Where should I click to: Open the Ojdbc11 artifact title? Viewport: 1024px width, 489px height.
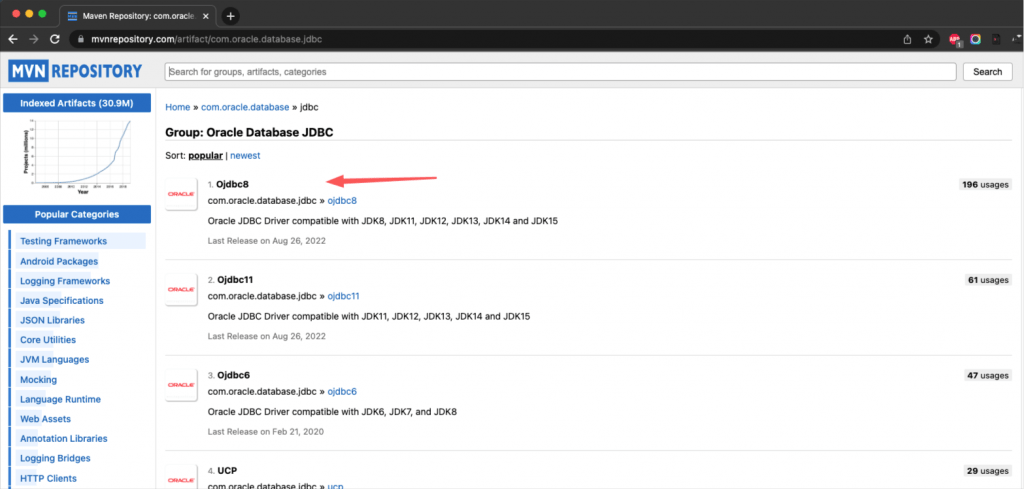[235, 279]
